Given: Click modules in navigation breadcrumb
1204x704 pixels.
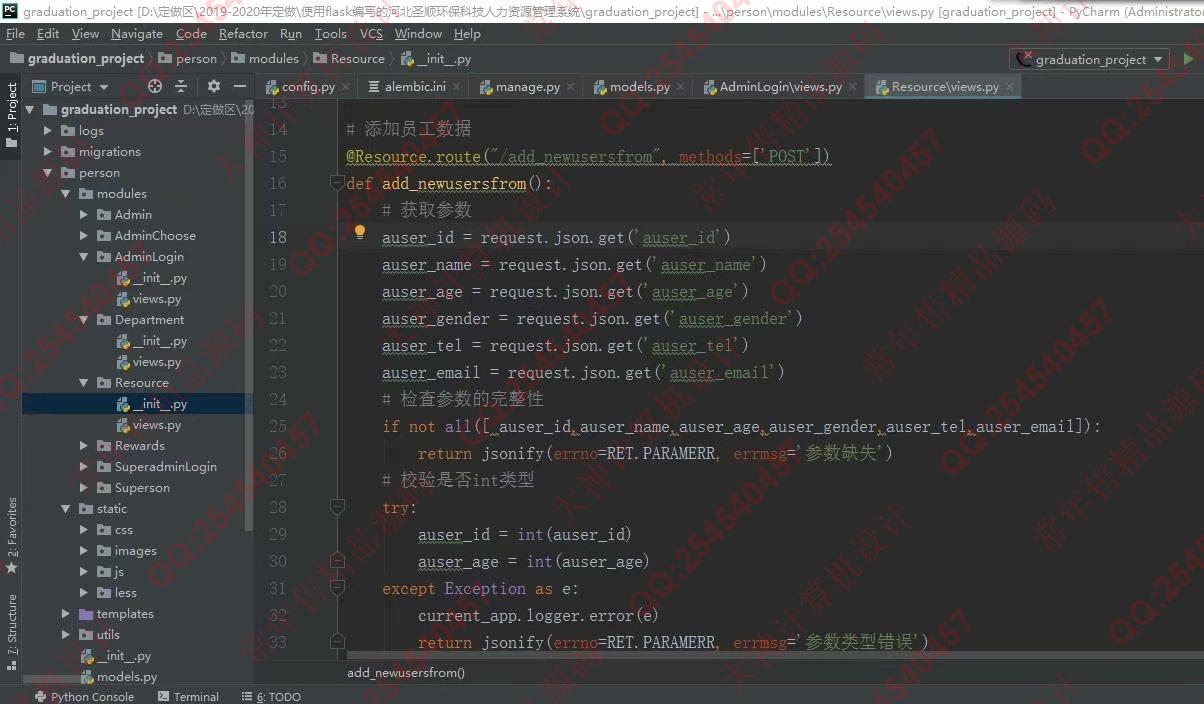Looking at the screenshot, I should (265, 59).
